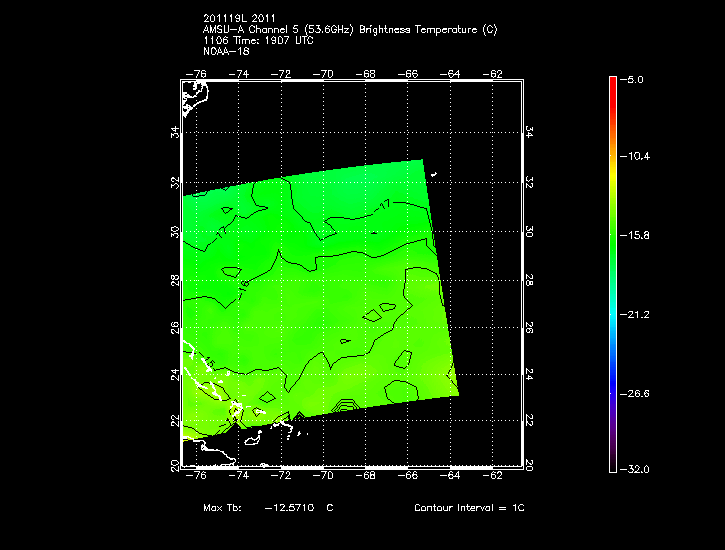The image size is (725, 550).
Task: Click the red top end of the color bar
Action: point(612,84)
